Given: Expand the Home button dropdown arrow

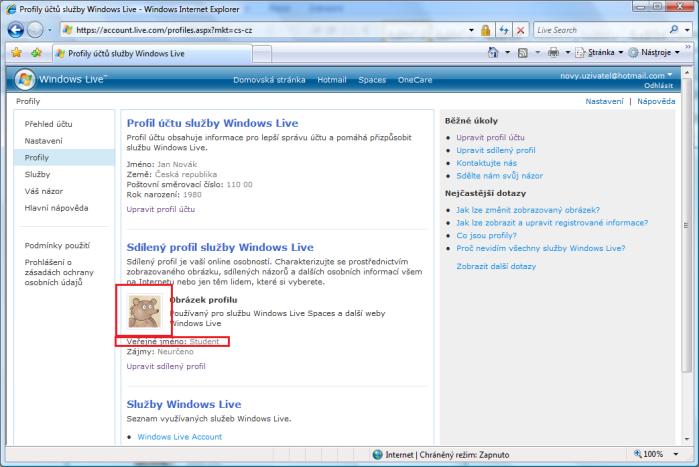Looking at the screenshot, I should (507, 53).
